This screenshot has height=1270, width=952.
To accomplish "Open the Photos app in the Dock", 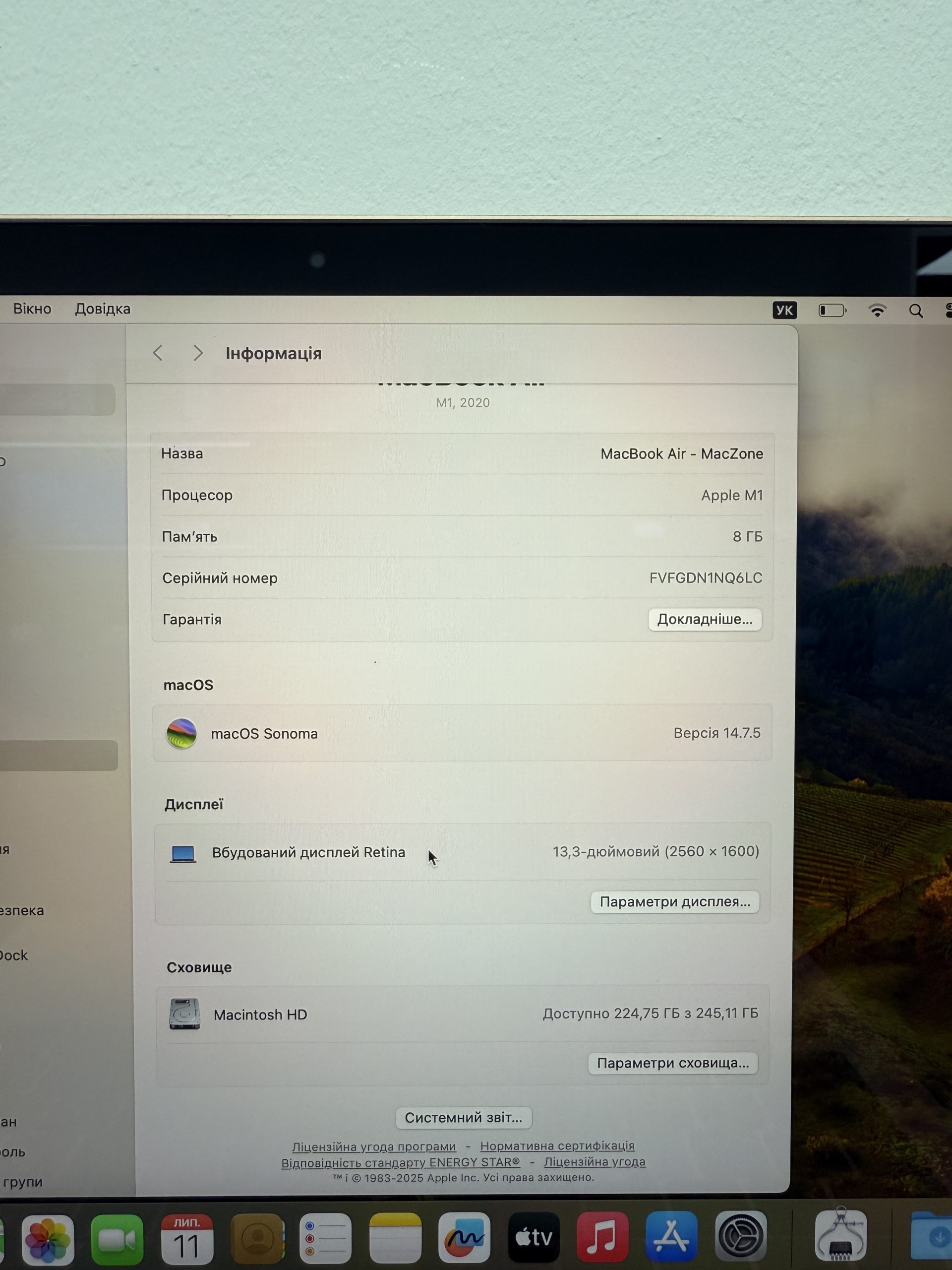I will 48,1240.
